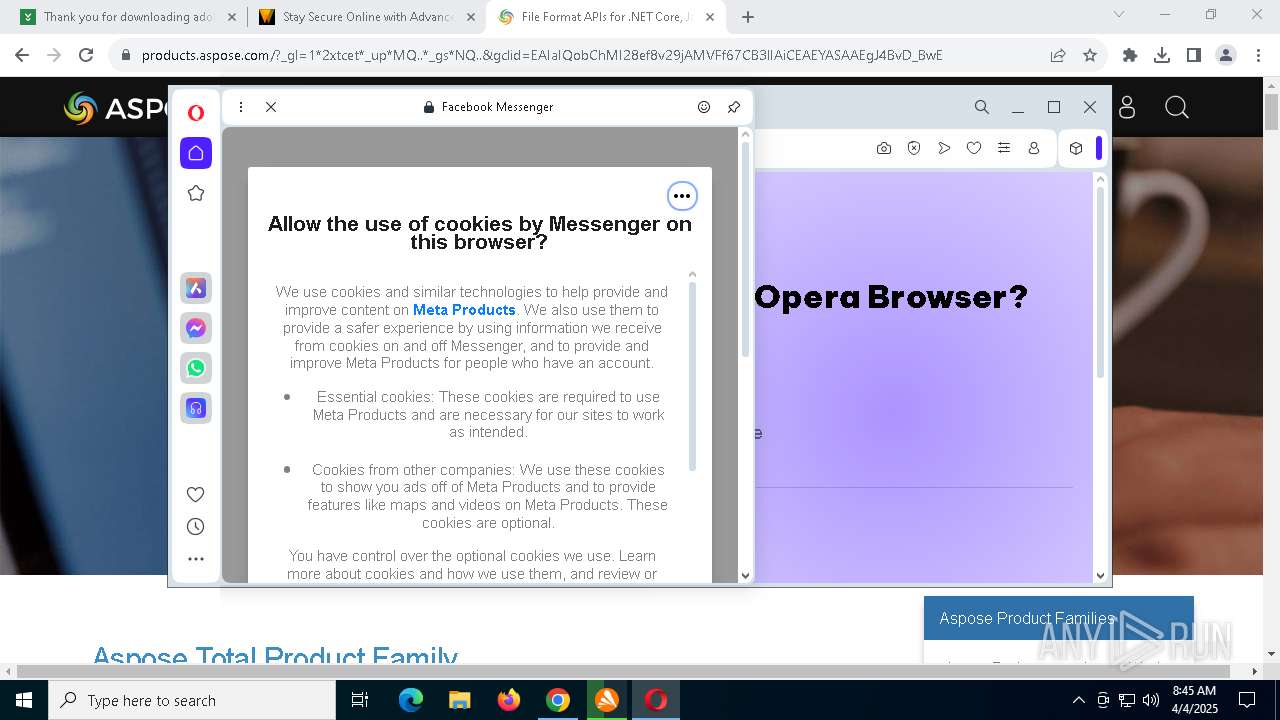Open Chrome extensions puzzle icon
1280x720 pixels.
pyautogui.click(x=1130, y=55)
